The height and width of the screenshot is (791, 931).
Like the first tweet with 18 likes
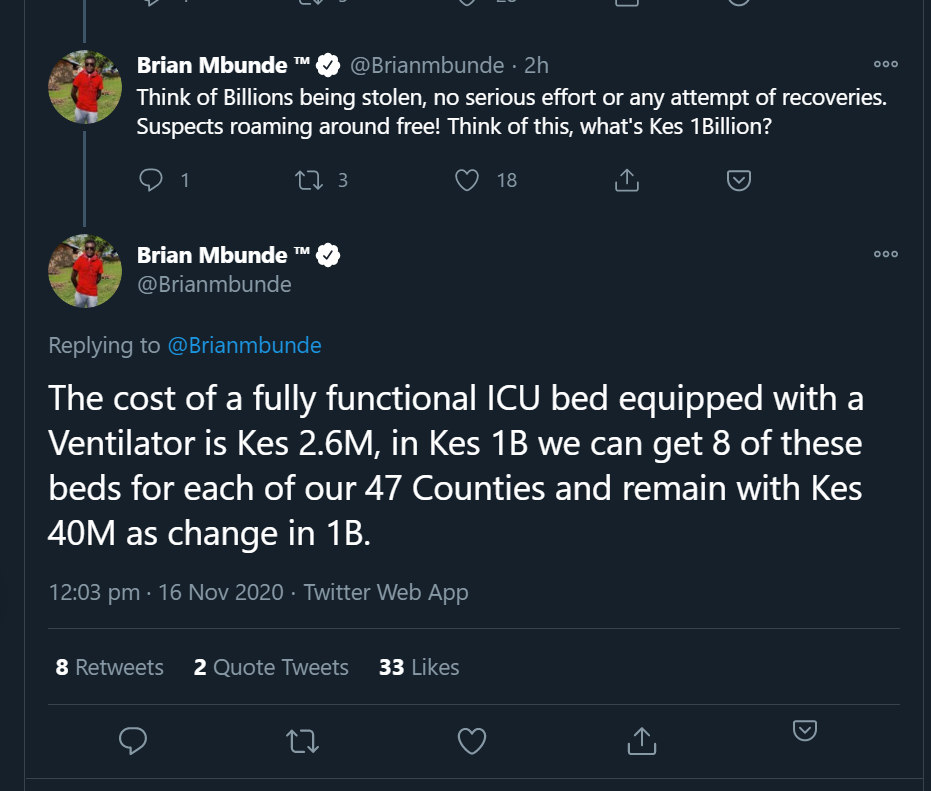click(x=467, y=180)
